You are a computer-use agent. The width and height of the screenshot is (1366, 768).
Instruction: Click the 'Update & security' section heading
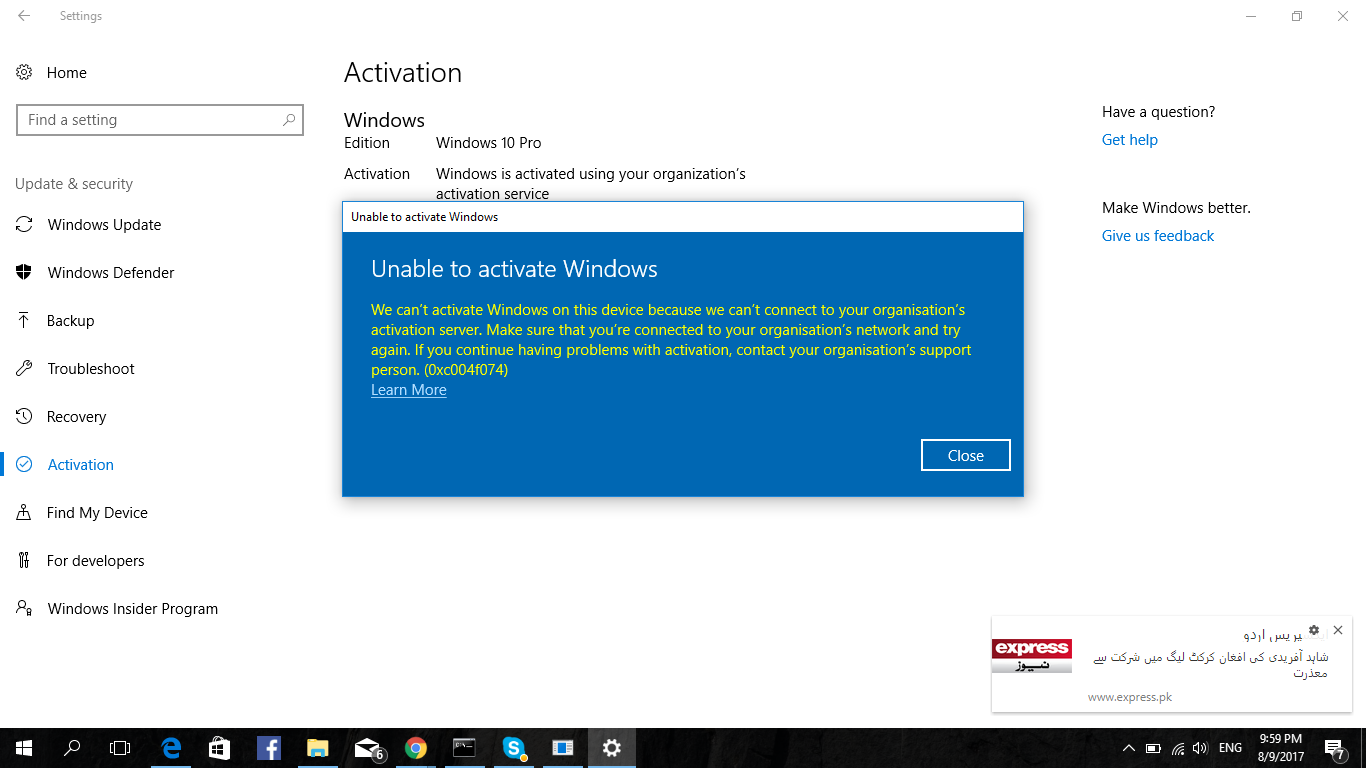[x=74, y=184]
